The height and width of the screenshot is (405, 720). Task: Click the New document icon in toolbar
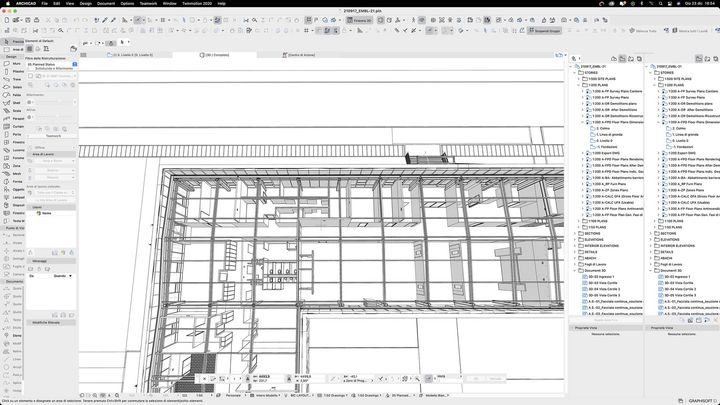[6, 20]
